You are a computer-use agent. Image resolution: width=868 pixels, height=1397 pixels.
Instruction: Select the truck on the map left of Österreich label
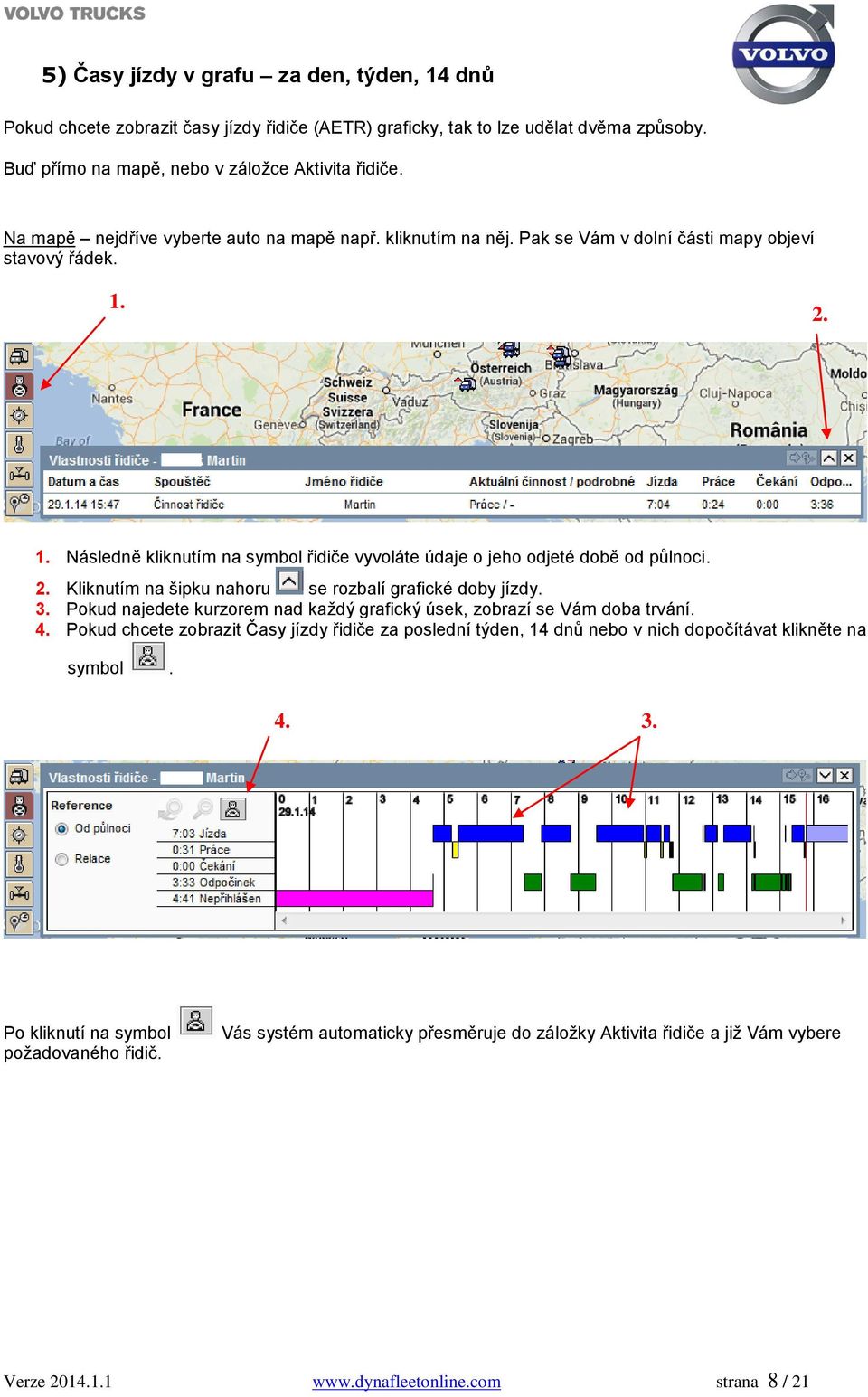467,383
